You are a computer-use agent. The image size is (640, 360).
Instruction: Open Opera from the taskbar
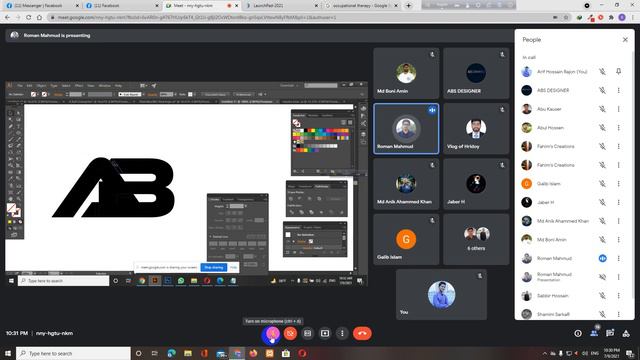pos(302,353)
